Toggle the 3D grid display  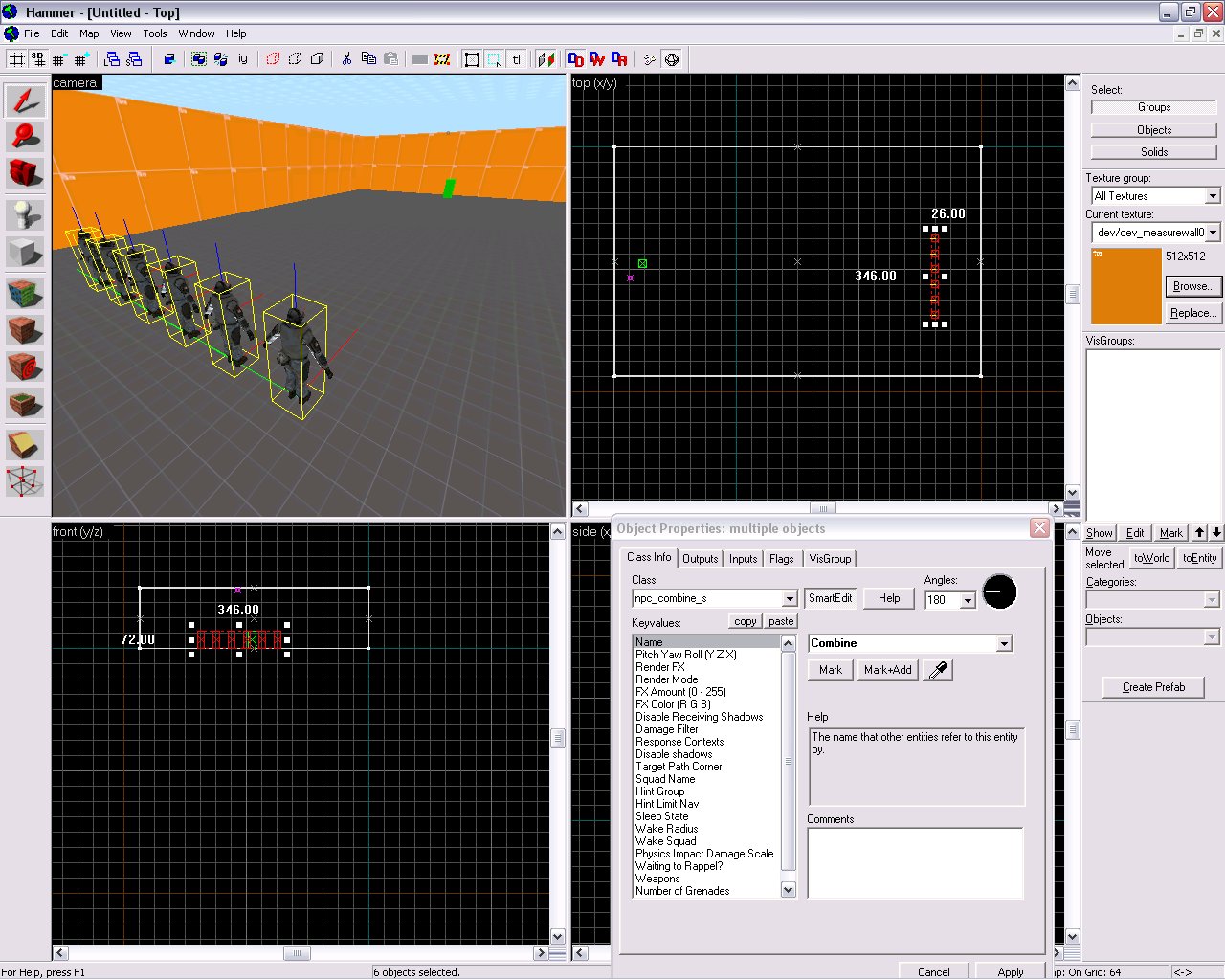pyautogui.click(x=38, y=59)
